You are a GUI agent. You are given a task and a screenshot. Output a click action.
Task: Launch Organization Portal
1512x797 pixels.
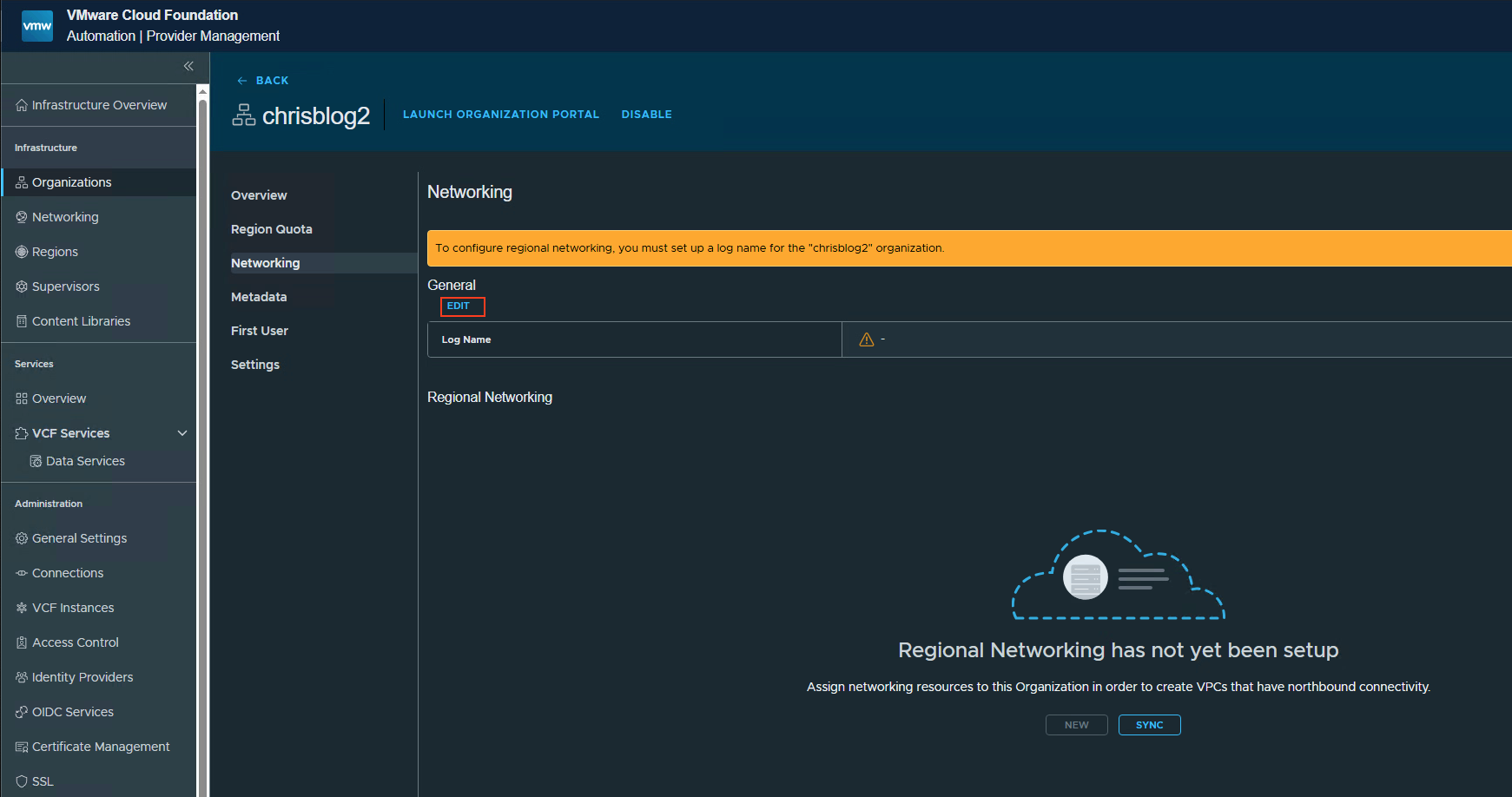coord(501,115)
